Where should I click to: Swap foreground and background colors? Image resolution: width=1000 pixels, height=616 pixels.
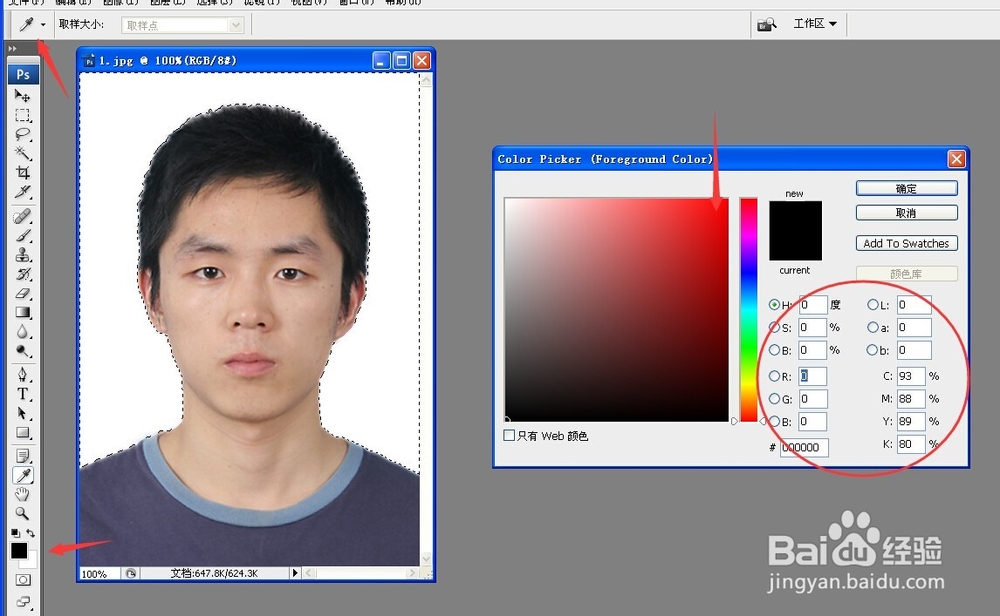point(30,532)
